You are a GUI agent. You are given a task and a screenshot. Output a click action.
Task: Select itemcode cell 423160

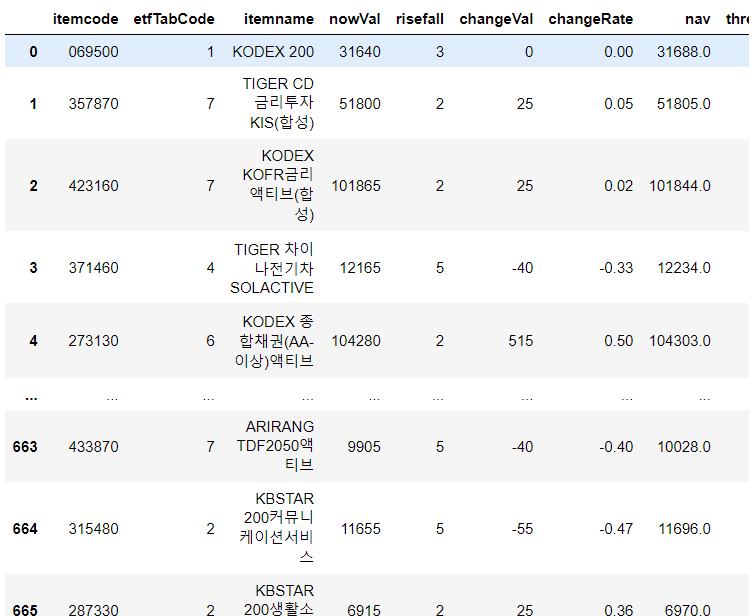pos(93,185)
